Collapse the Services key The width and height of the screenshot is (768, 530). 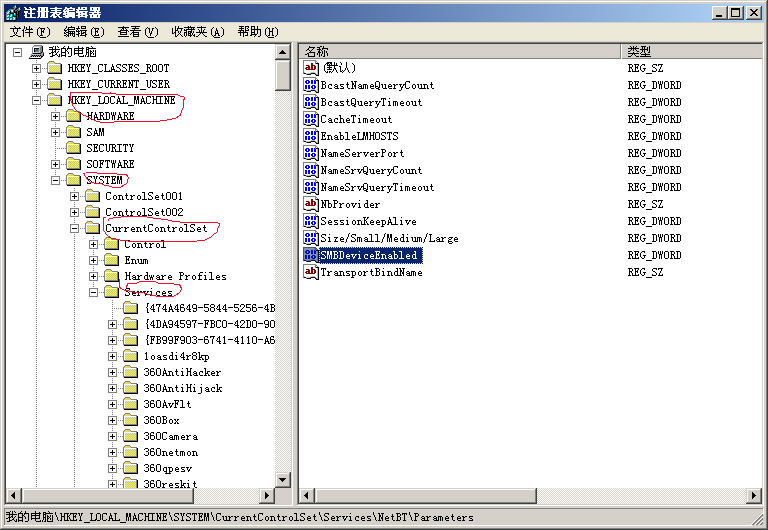coord(93,292)
